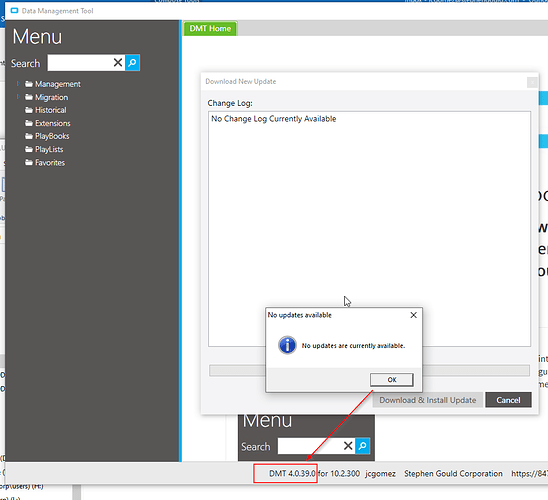
Task: Click the jcgomez user name in status bar
Action: (381, 474)
